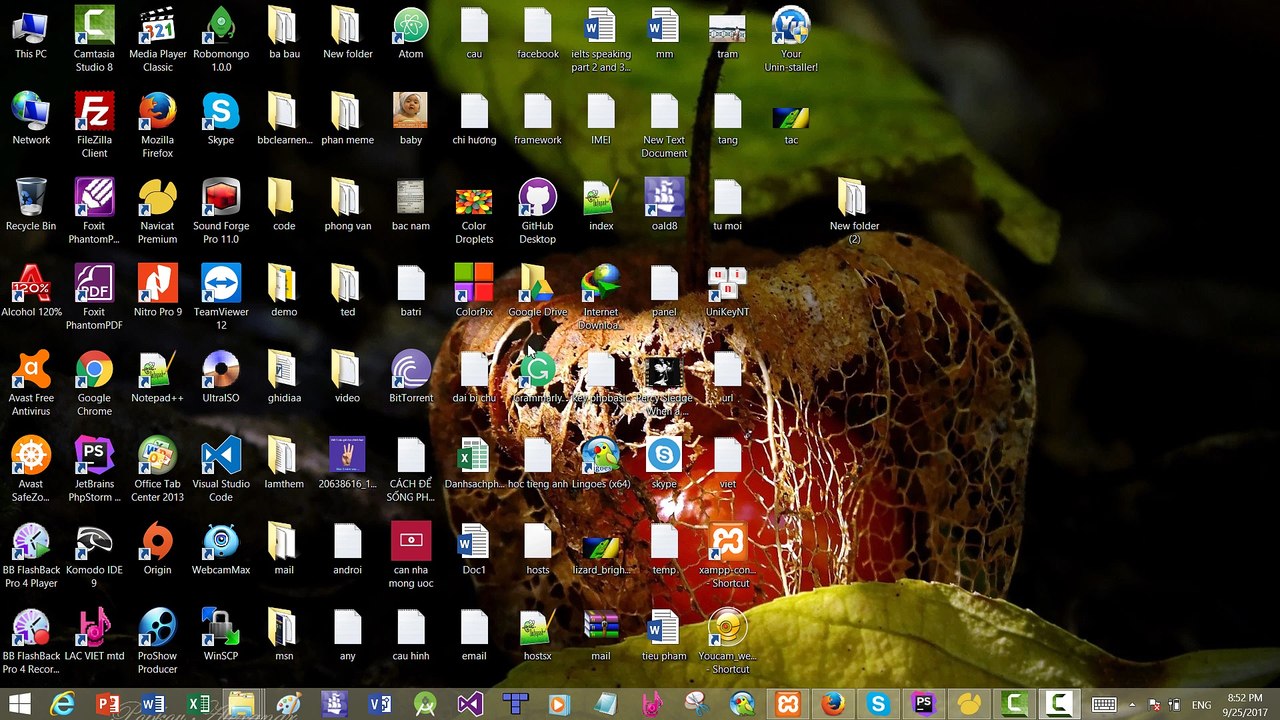
Task: Open the This PC desktop icon
Action: point(31,33)
